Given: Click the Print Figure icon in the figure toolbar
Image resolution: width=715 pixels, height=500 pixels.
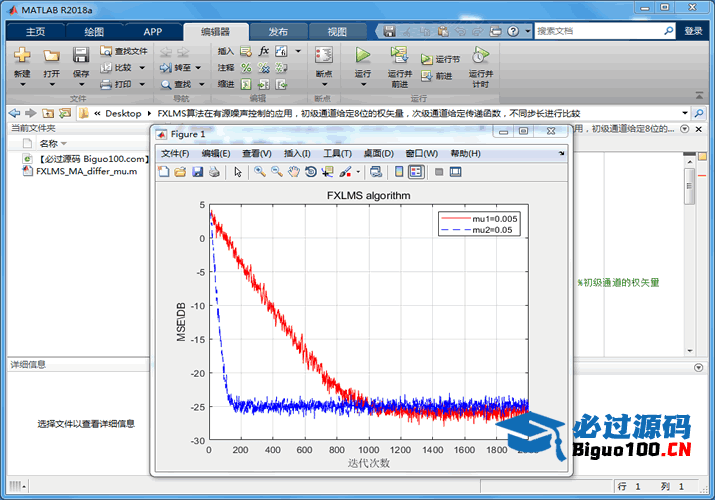Looking at the screenshot, I should pyautogui.click(x=214, y=172).
